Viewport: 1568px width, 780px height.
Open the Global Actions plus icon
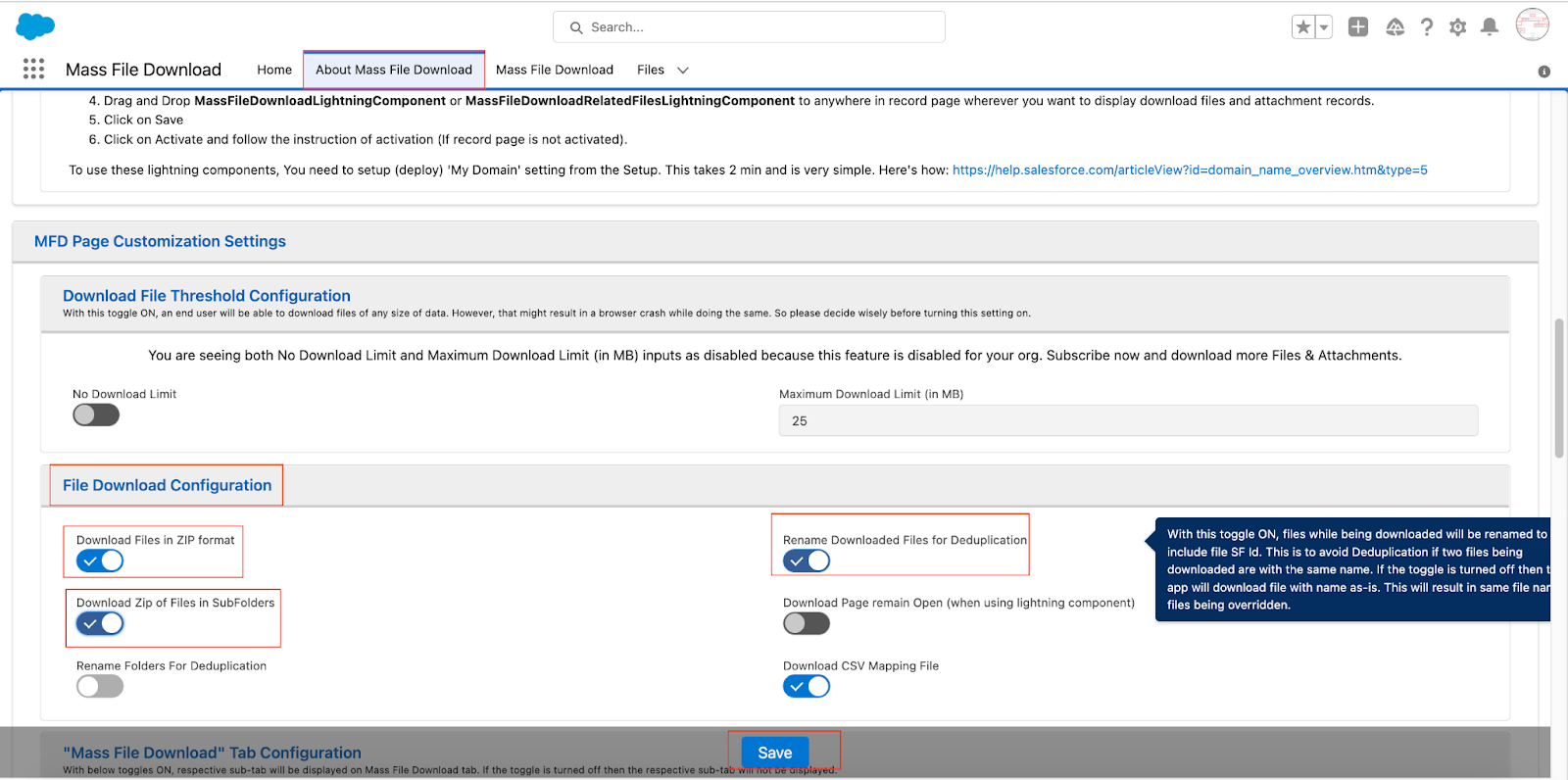click(x=1358, y=27)
